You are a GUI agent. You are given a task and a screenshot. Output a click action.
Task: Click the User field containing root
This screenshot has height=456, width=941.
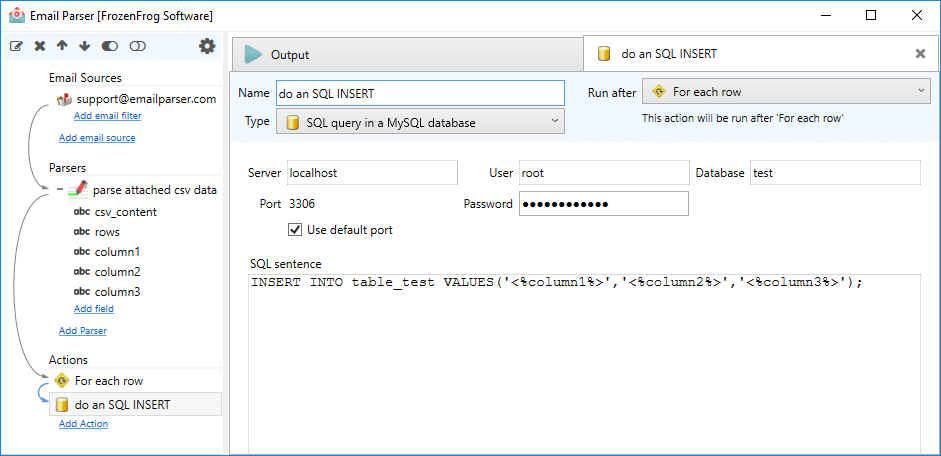point(604,173)
